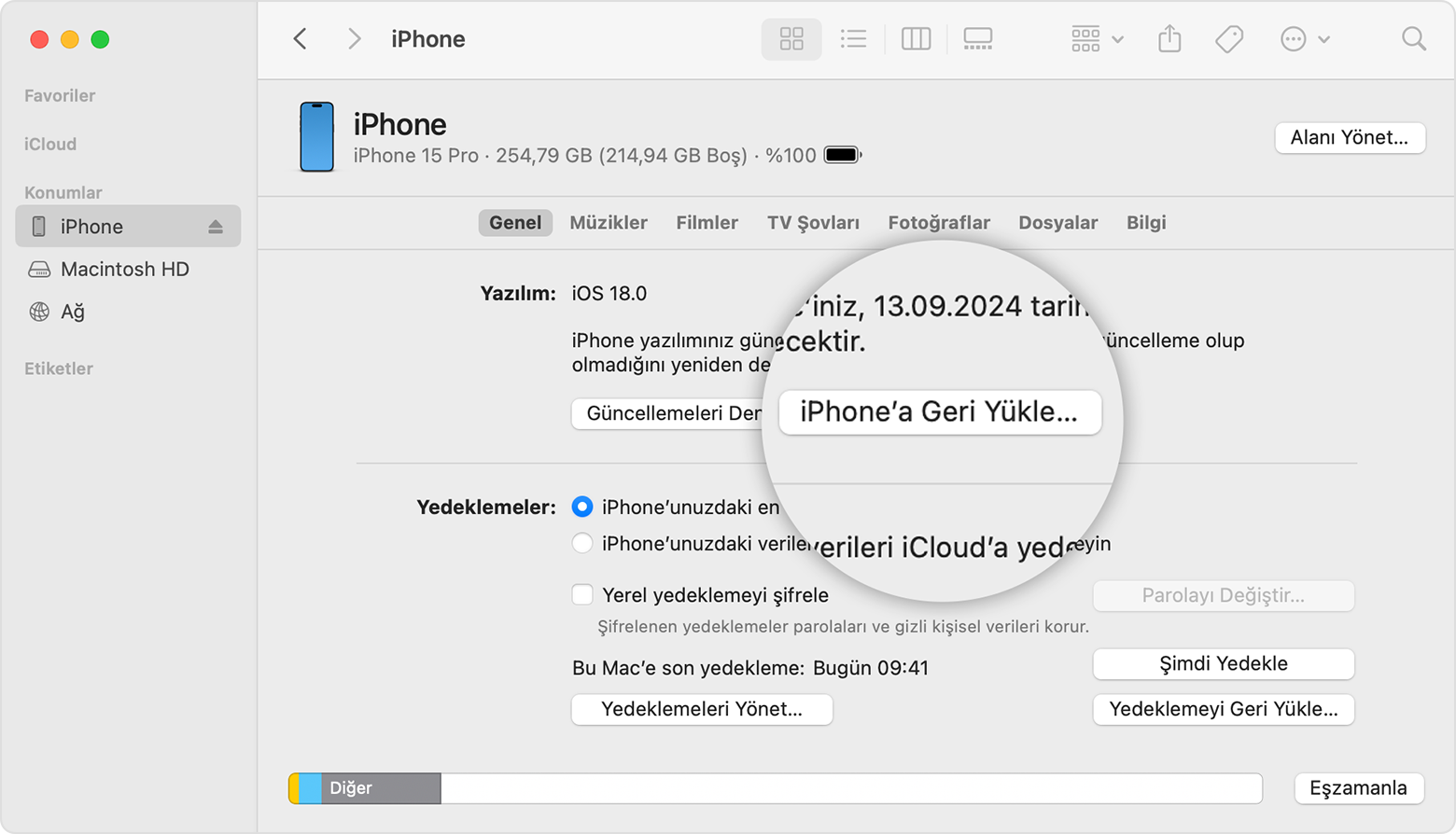Click Yedeklemeyi Geri Yükle button
The height and width of the screenshot is (834, 1456).
click(1224, 709)
